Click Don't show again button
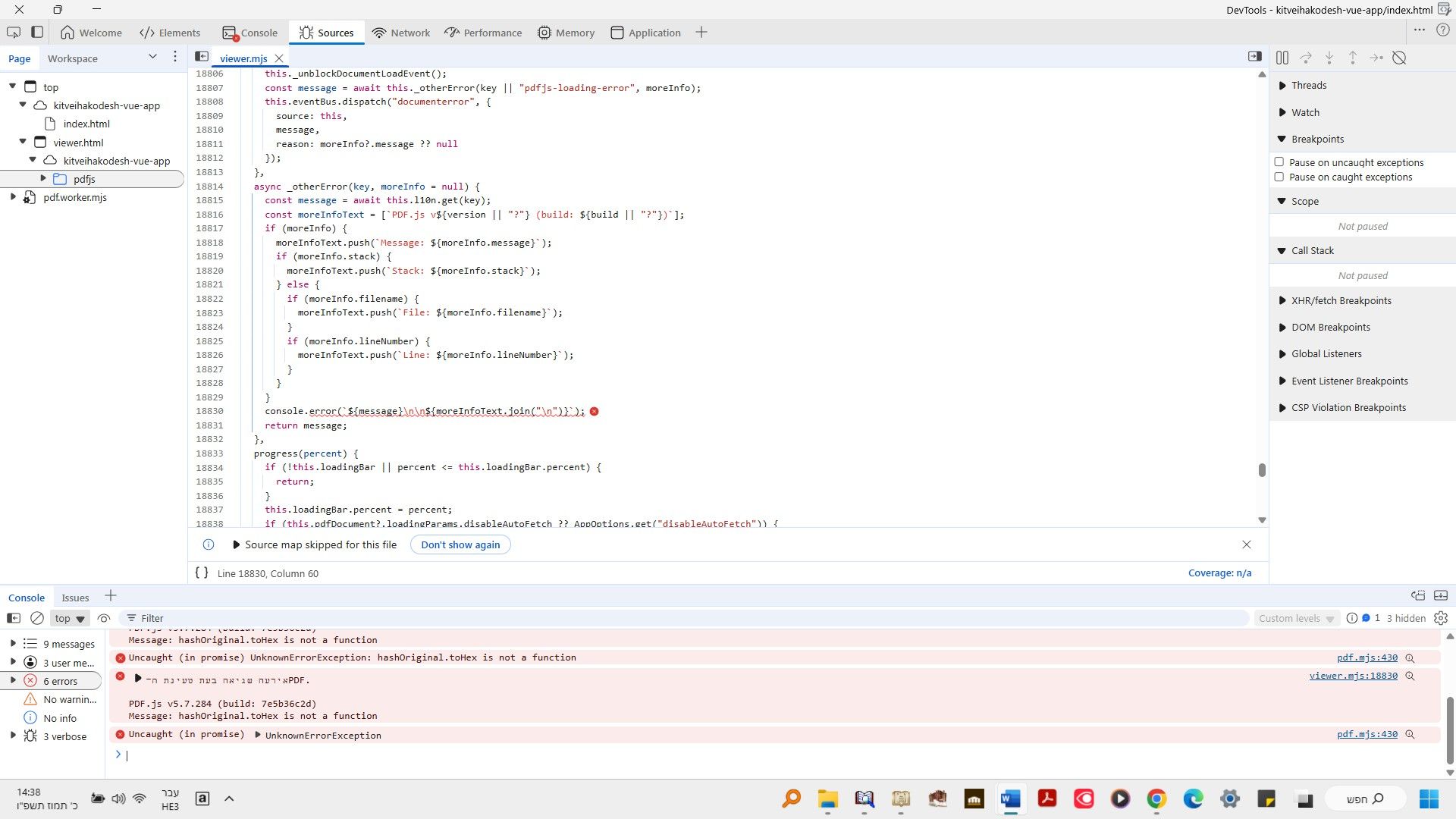The image size is (1456, 819). (460, 544)
